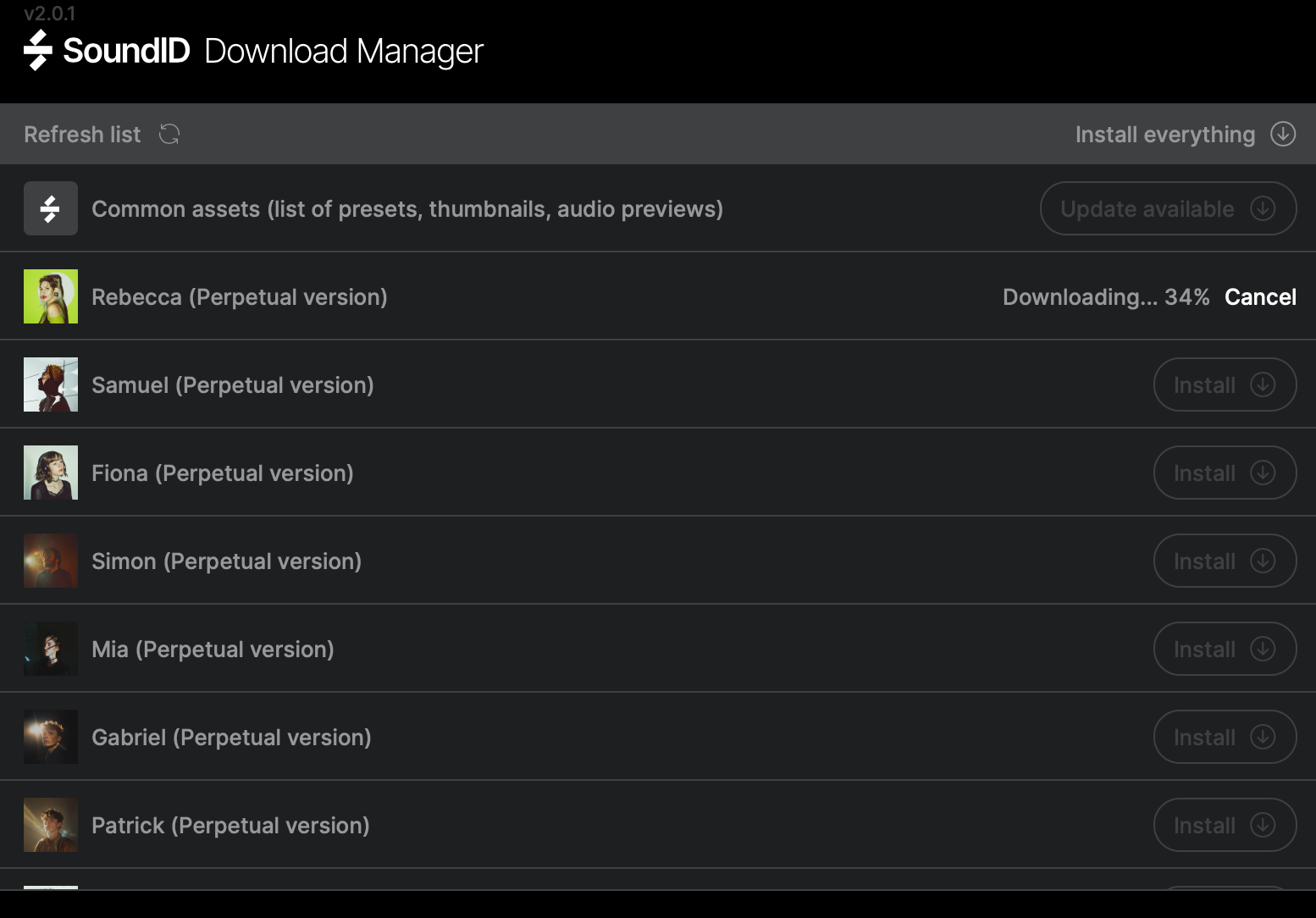Click download arrow icon for Samuel
Viewport: 1316px width, 918px height.
(1263, 384)
